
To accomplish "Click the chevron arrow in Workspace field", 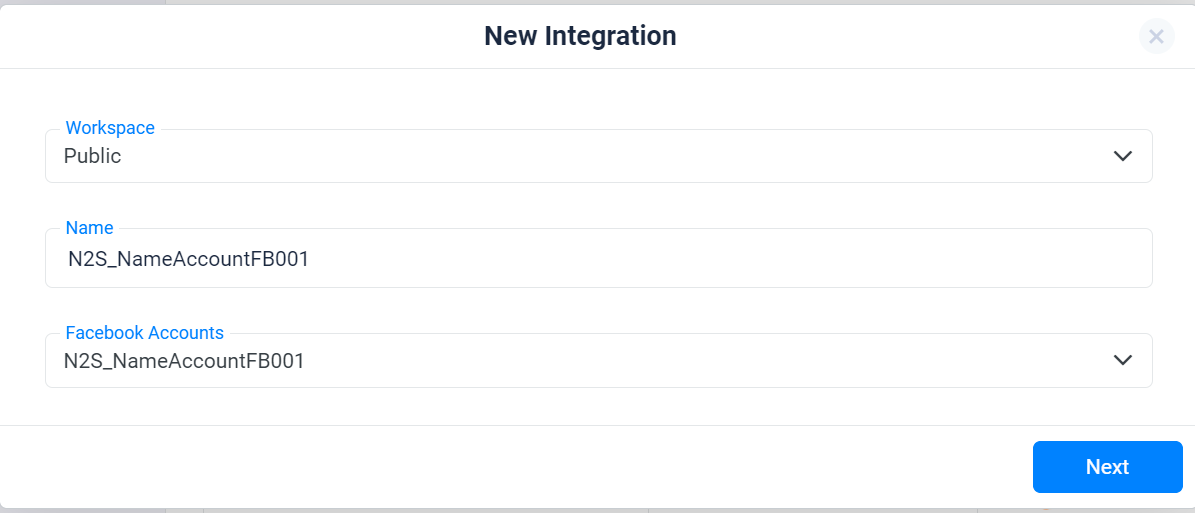I will pyautogui.click(x=1123, y=156).
